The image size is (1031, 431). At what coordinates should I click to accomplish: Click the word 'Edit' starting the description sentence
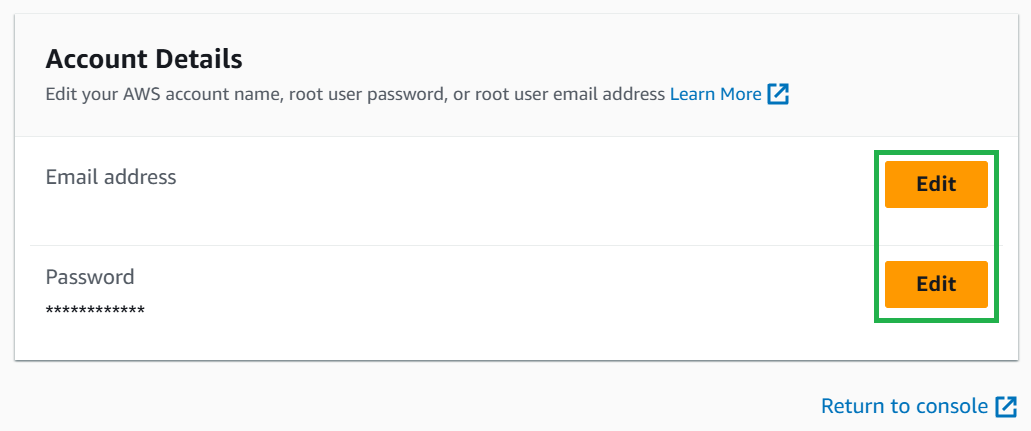[61, 95]
